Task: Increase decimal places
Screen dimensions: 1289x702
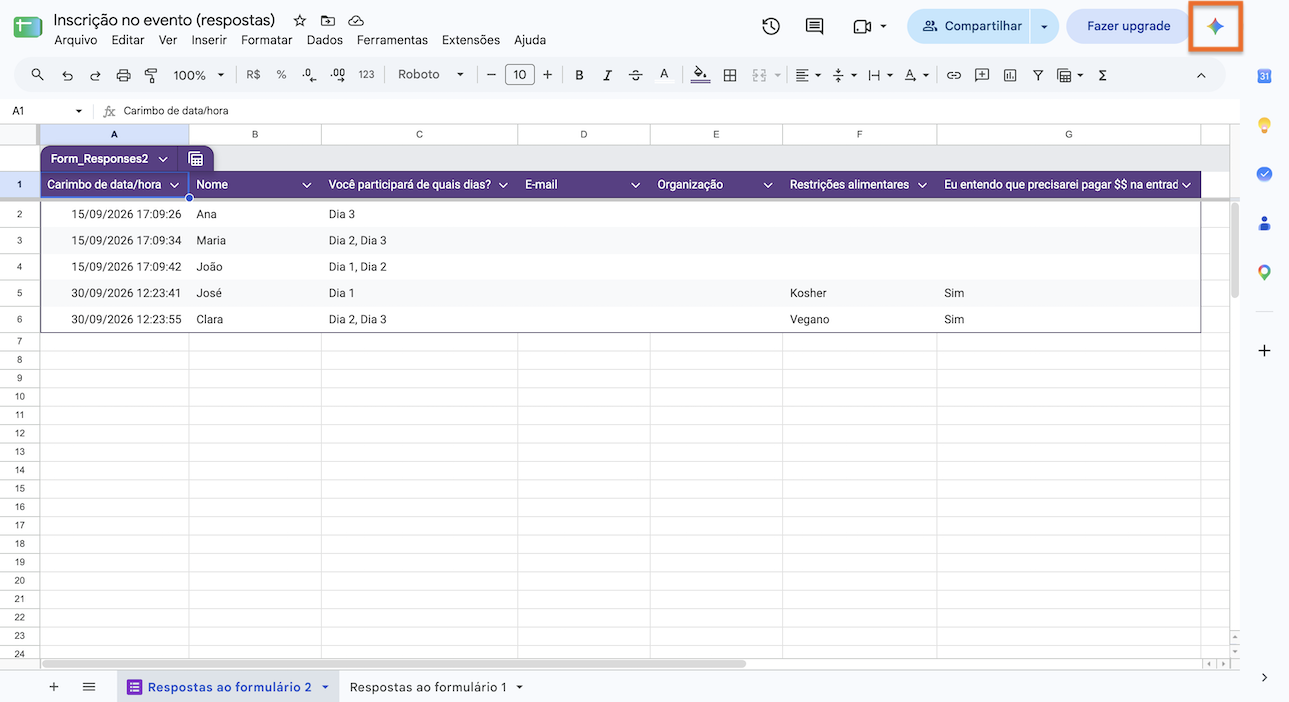Action: point(337,75)
